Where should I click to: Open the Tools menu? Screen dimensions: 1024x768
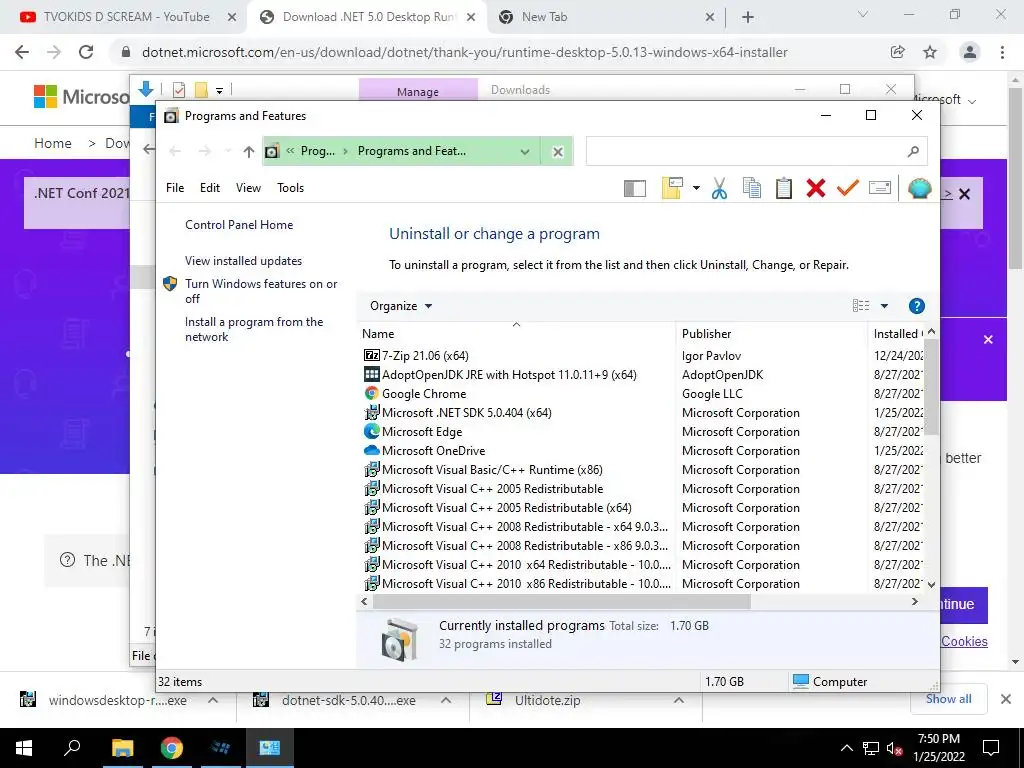(x=291, y=188)
